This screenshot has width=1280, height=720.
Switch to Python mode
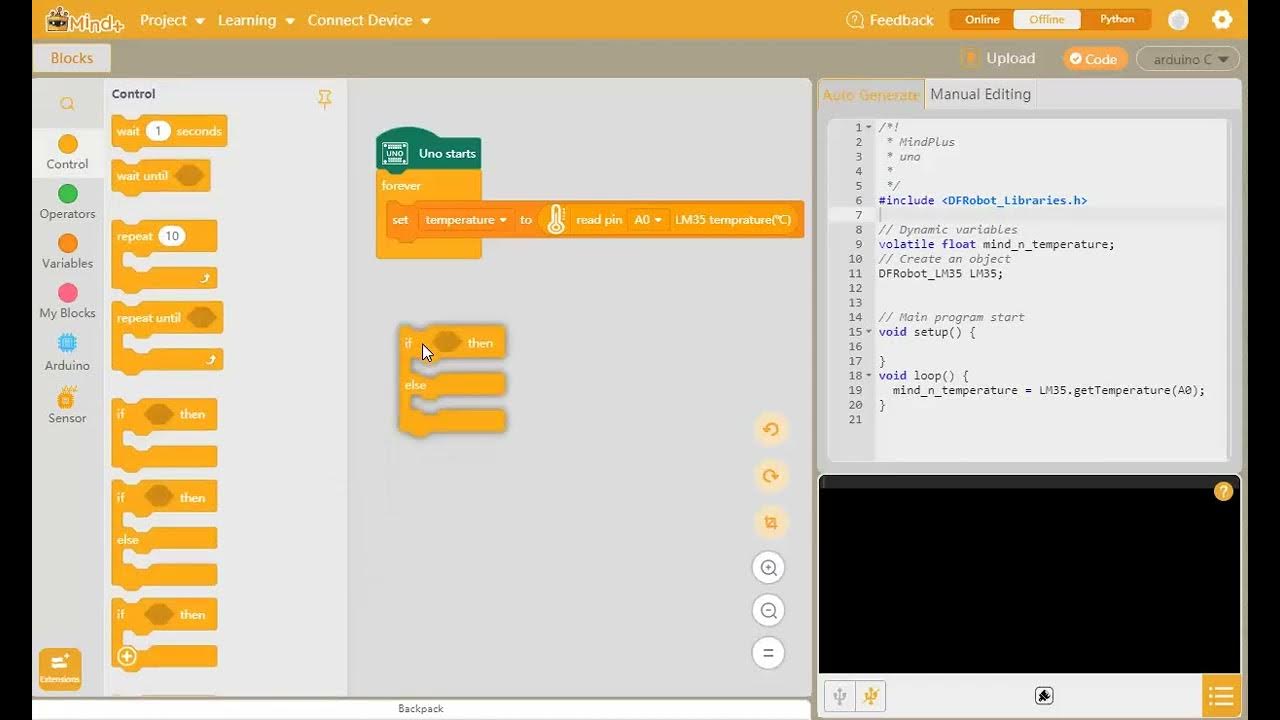(x=1117, y=20)
